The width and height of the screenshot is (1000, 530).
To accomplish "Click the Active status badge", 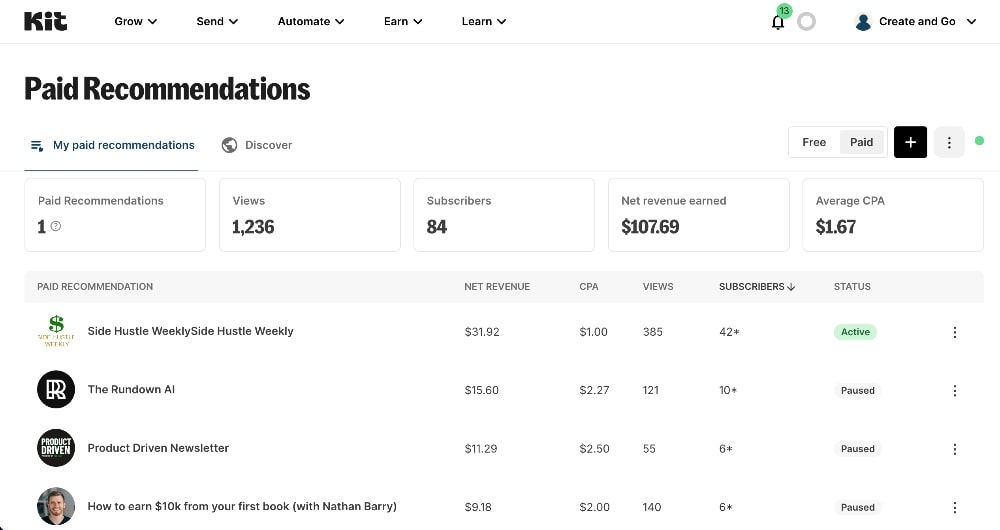I will click(x=855, y=332).
